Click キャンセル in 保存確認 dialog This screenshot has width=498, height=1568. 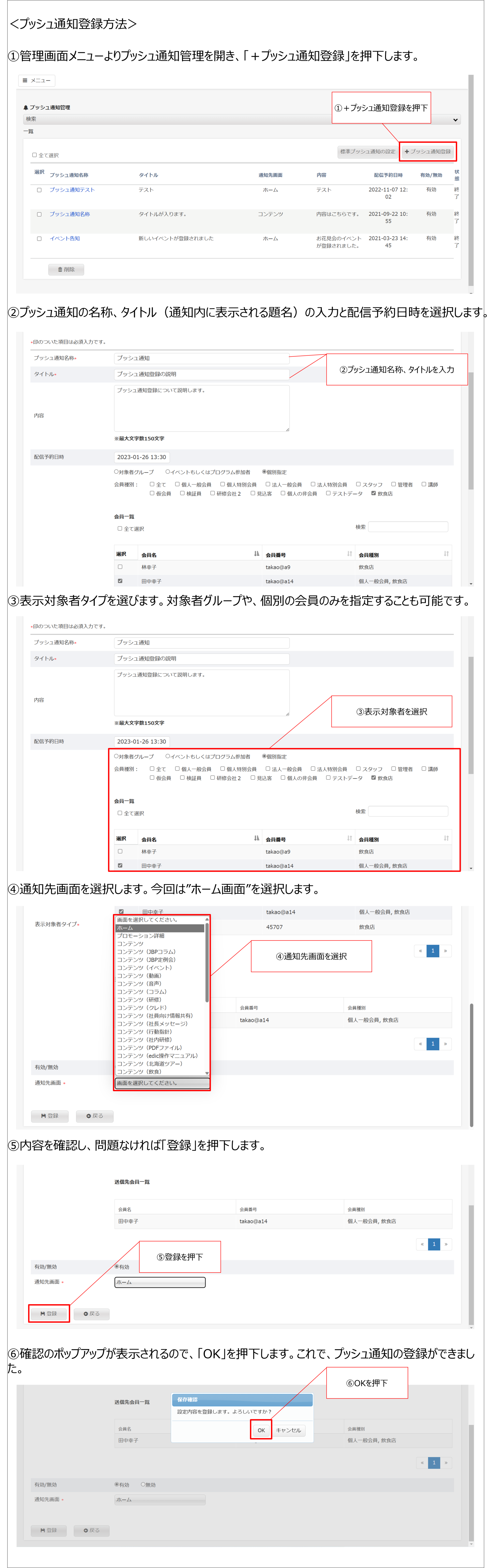coord(288,1430)
